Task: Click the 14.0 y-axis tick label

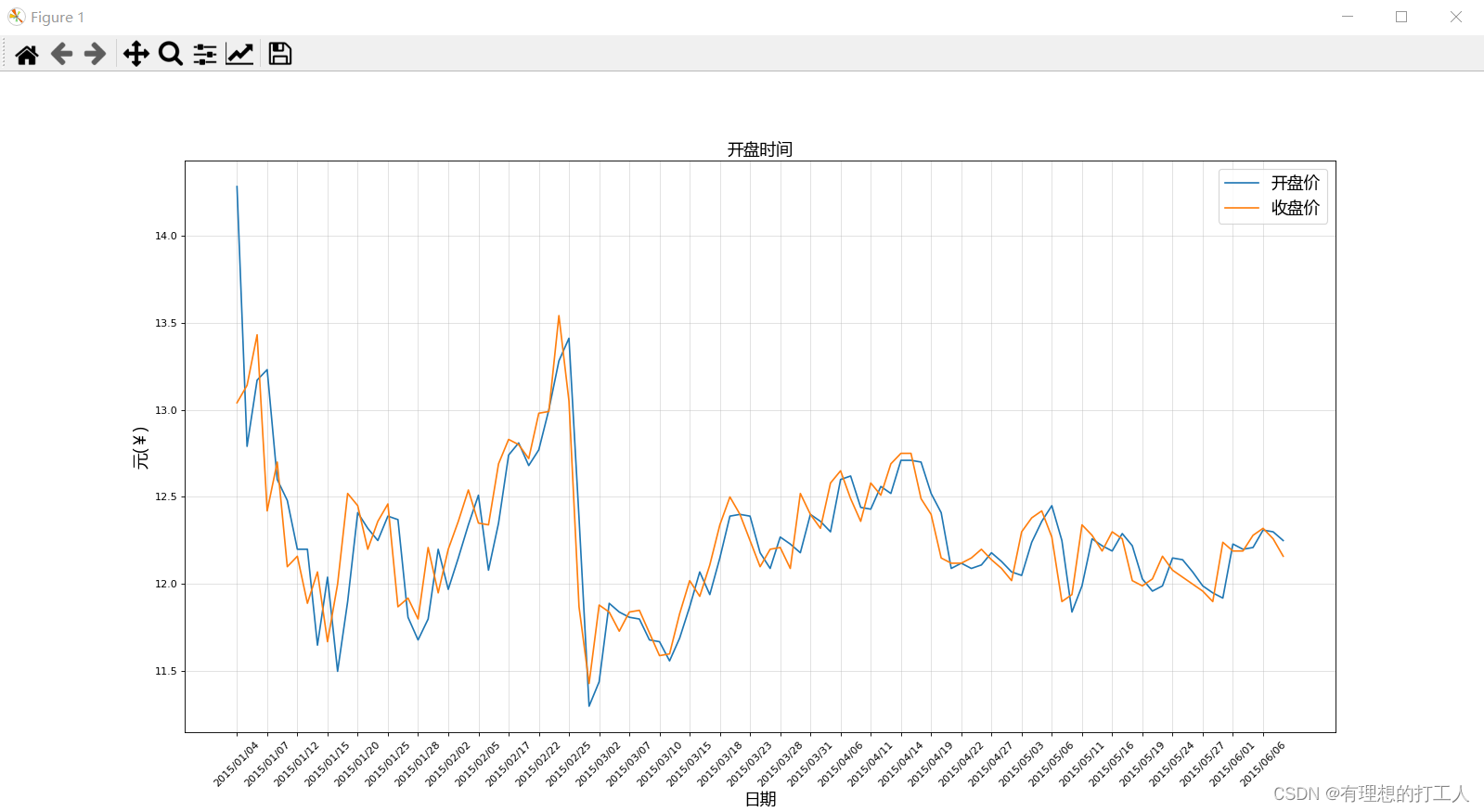Action: (x=165, y=237)
